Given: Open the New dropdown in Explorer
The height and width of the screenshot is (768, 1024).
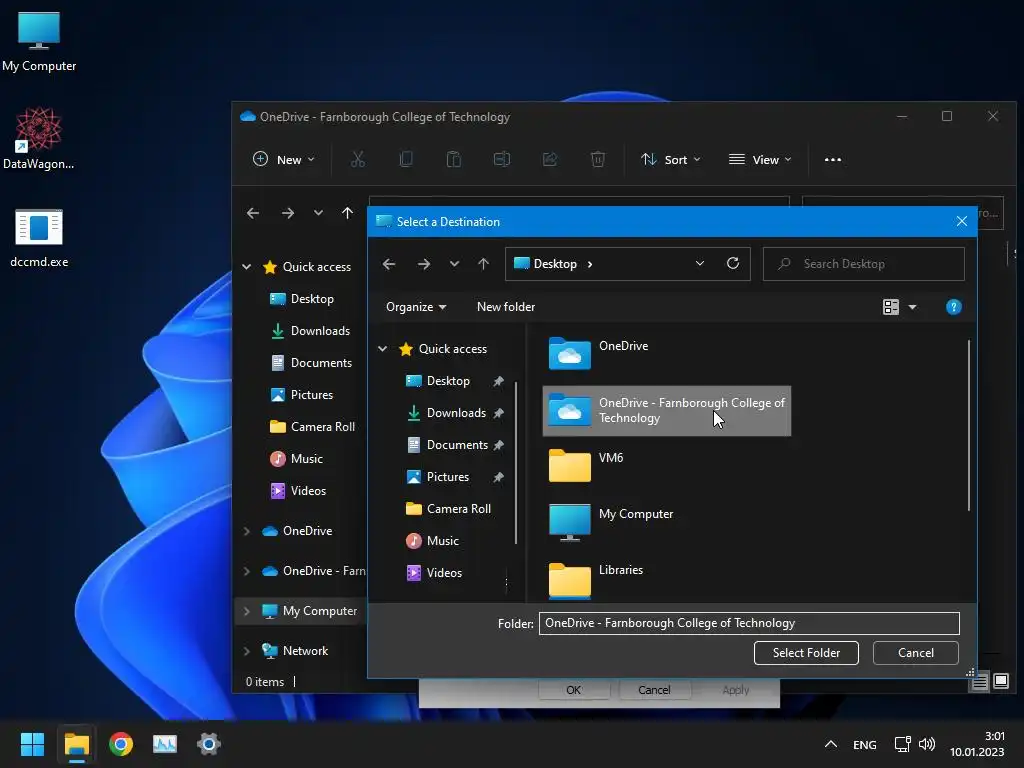Looking at the screenshot, I should tap(283, 159).
